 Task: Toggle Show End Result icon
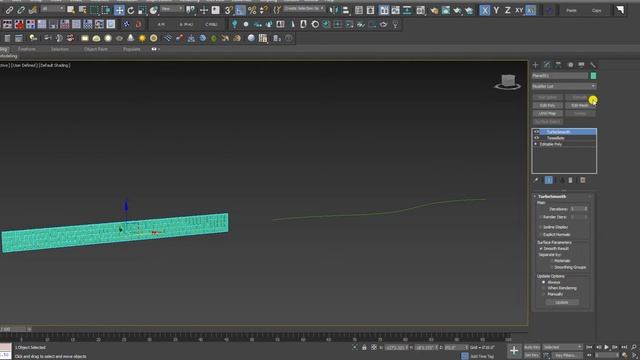[549, 180]
